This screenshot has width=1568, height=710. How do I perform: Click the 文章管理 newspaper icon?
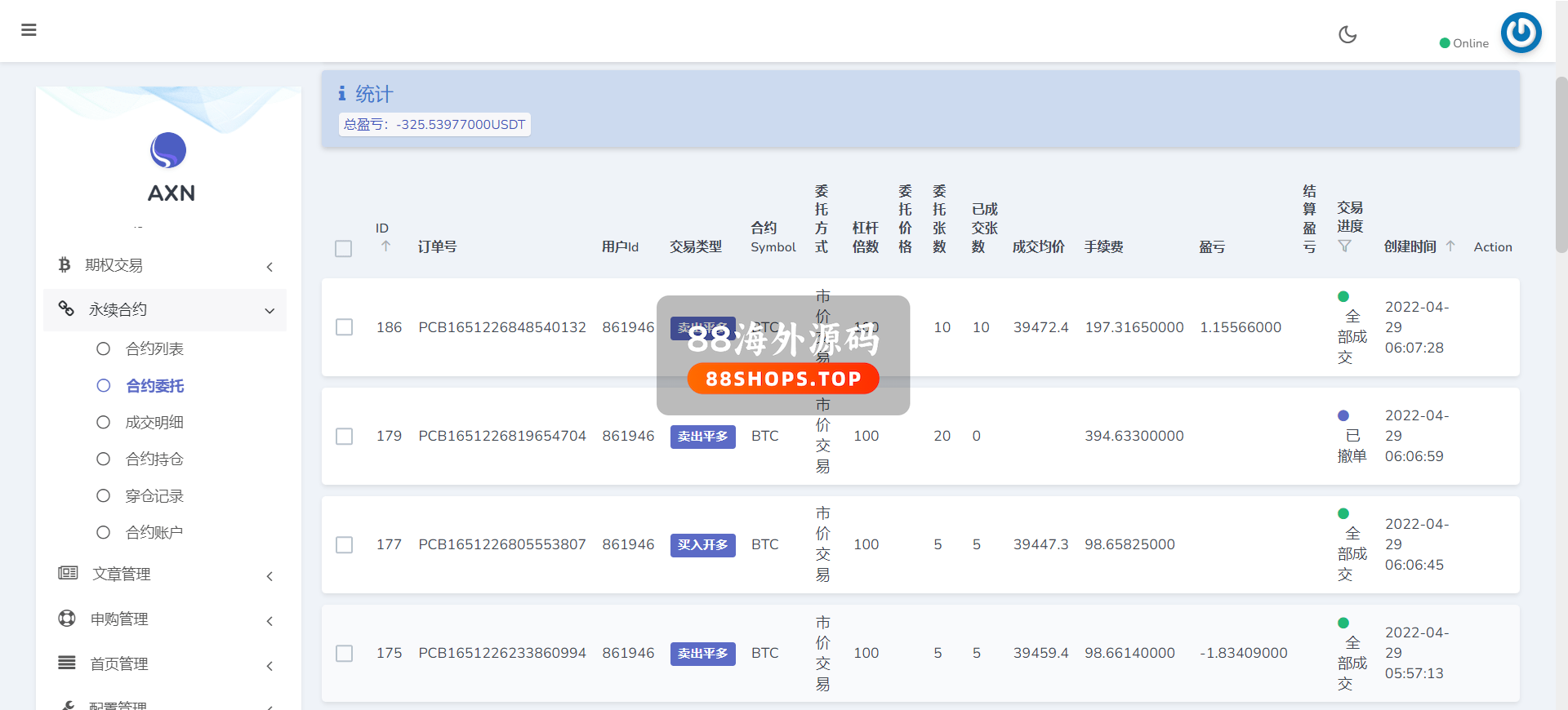[68, 573]
